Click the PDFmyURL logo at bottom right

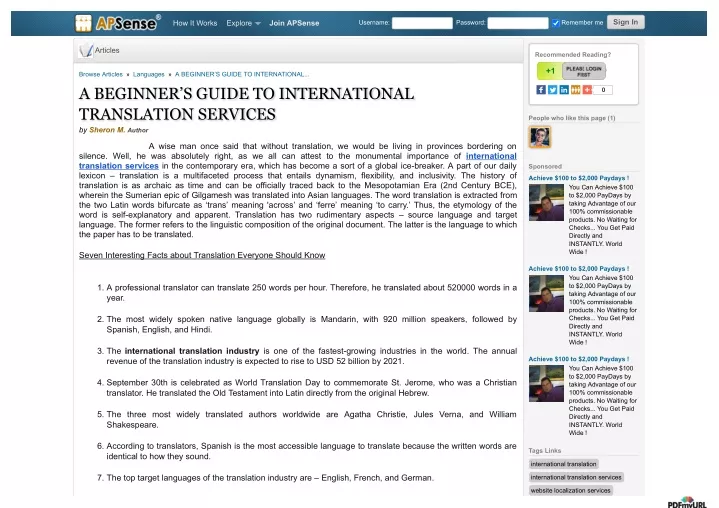coord(687,502)
